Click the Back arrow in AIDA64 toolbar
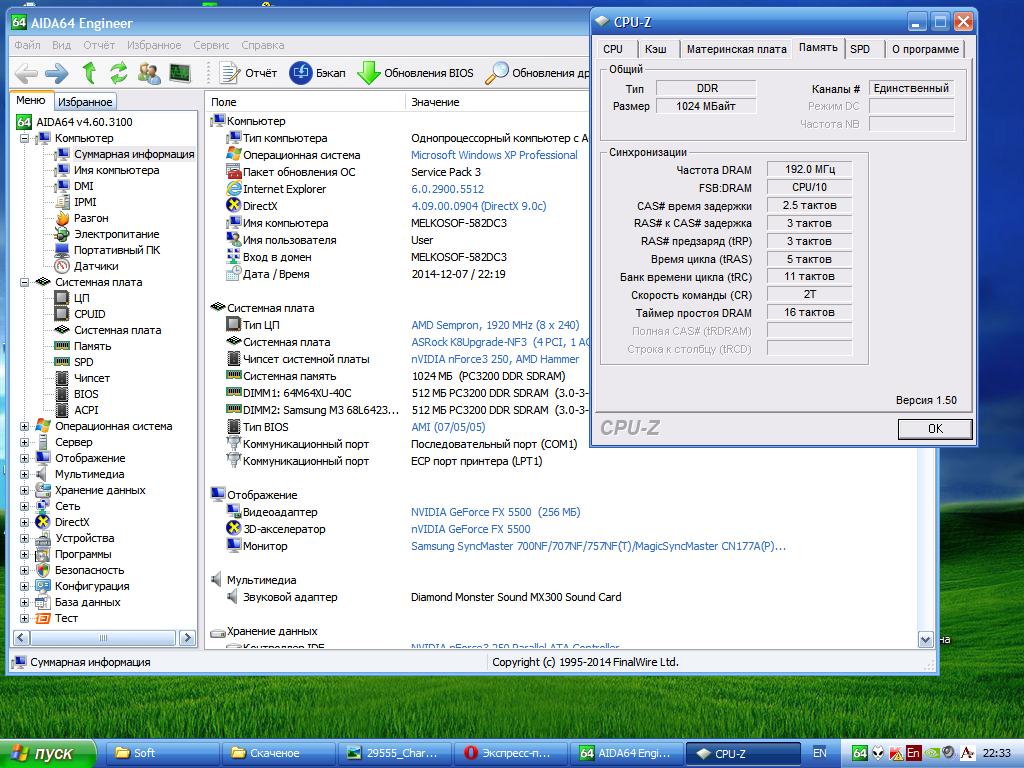Image resolution: width=1024 pixels, height=768 pixels. (x=26, y=72)
